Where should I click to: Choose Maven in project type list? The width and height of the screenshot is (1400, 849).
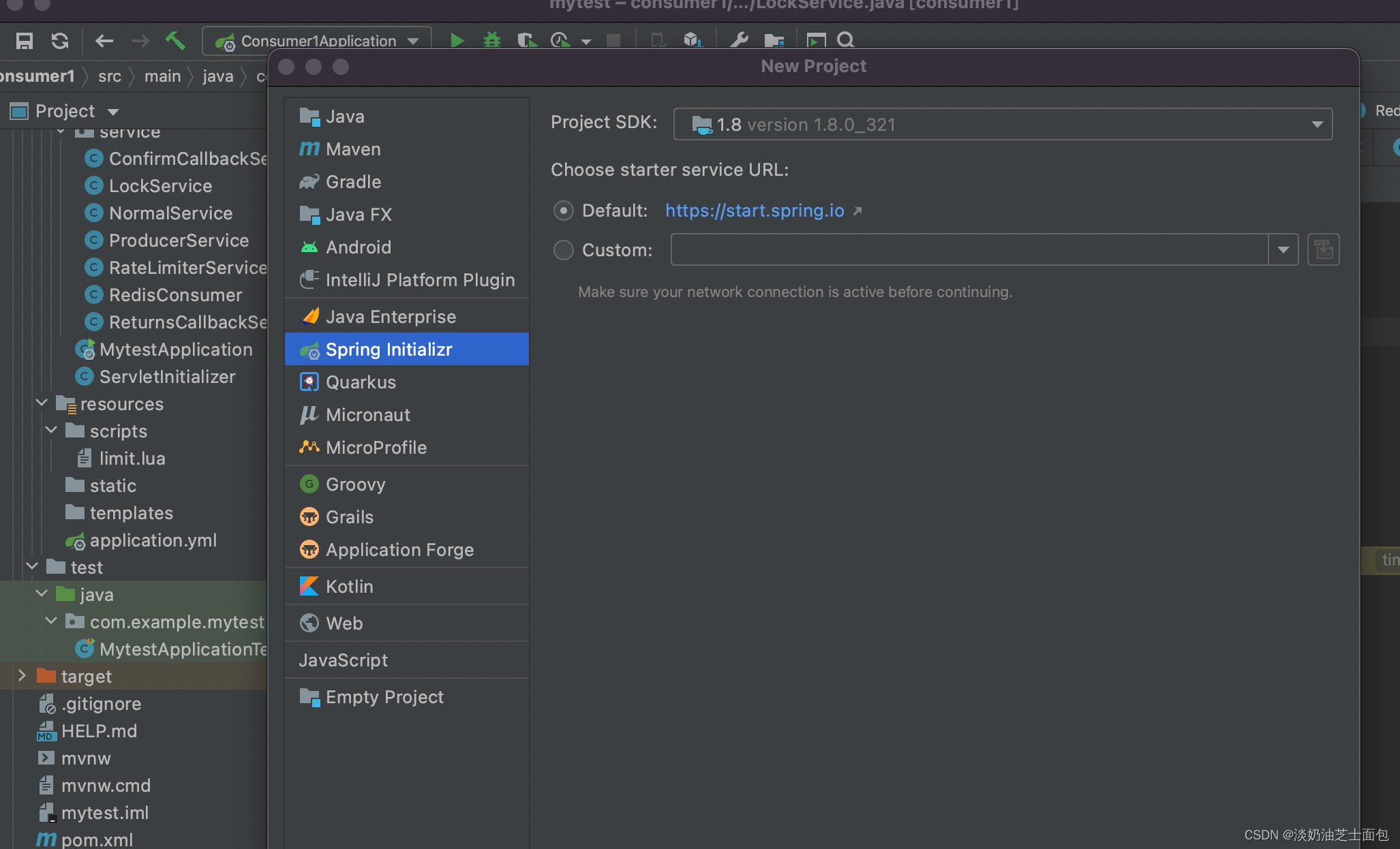point(352,149)
